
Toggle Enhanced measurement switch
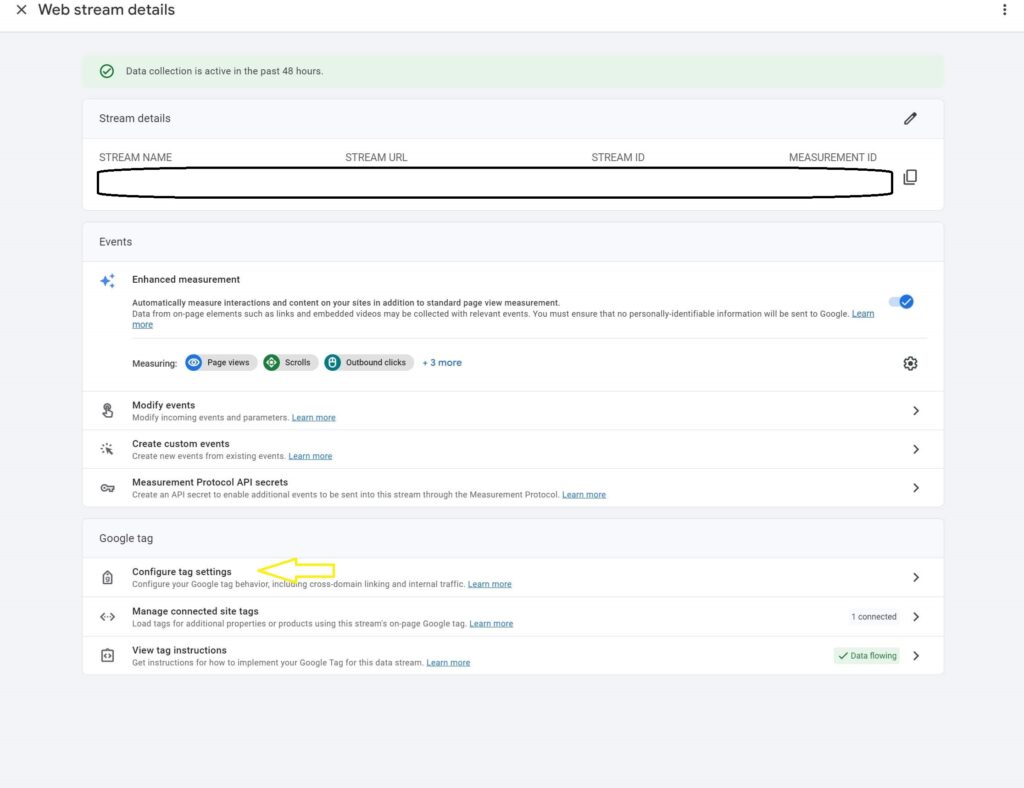coord(901,302)
